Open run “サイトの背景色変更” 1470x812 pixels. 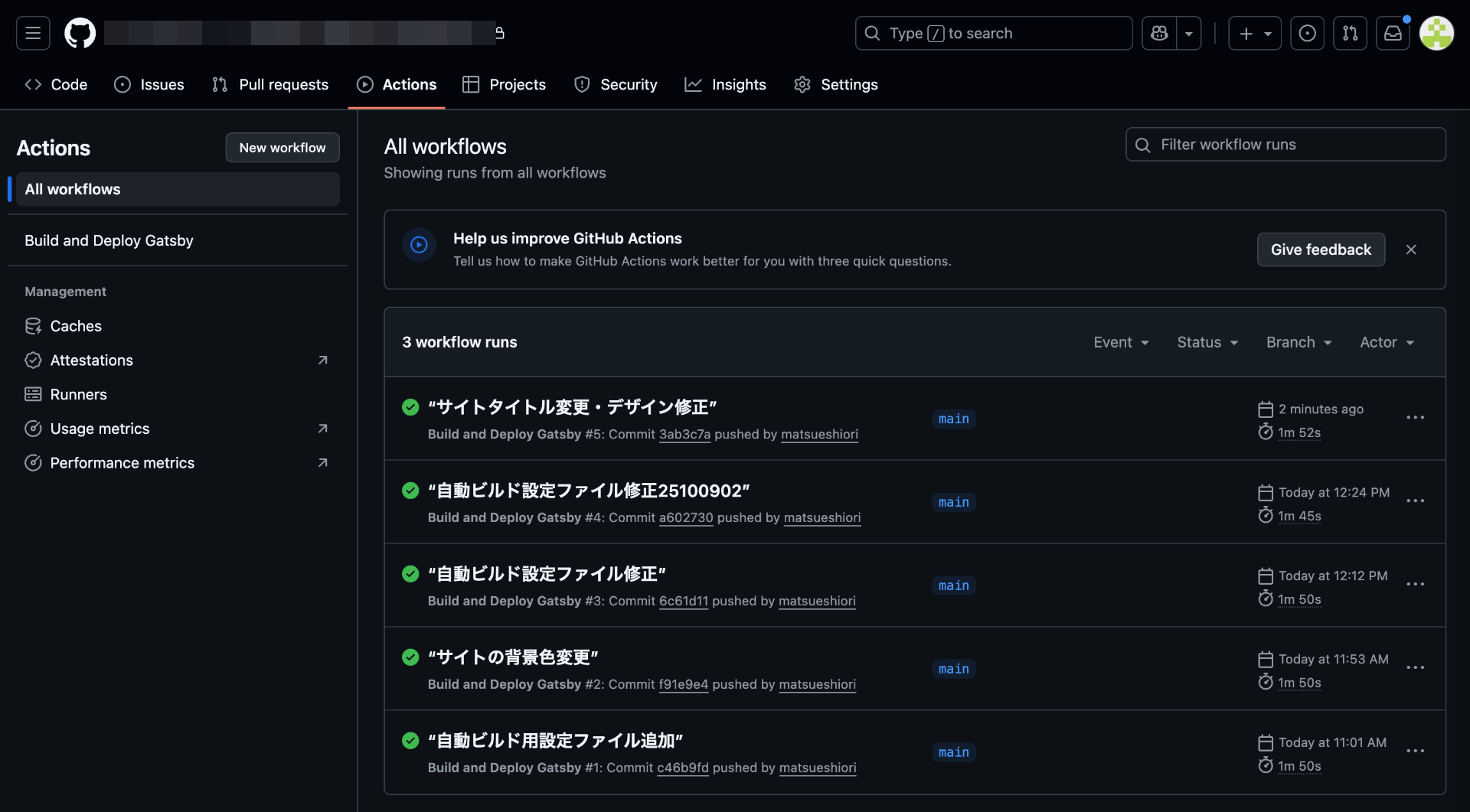point(513,657)
